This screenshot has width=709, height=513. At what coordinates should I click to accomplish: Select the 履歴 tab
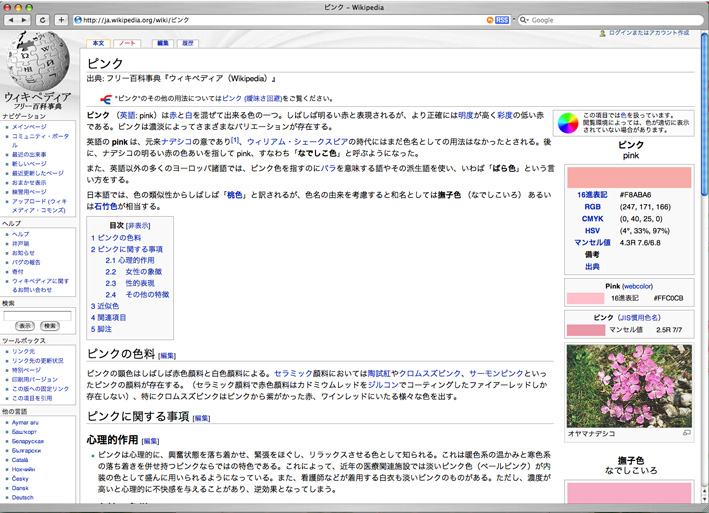point(188,43)
